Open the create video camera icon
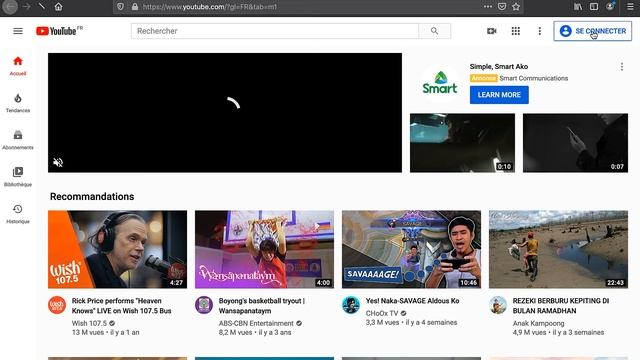Viewport: 640px width, 360px height. coord(491,31)
